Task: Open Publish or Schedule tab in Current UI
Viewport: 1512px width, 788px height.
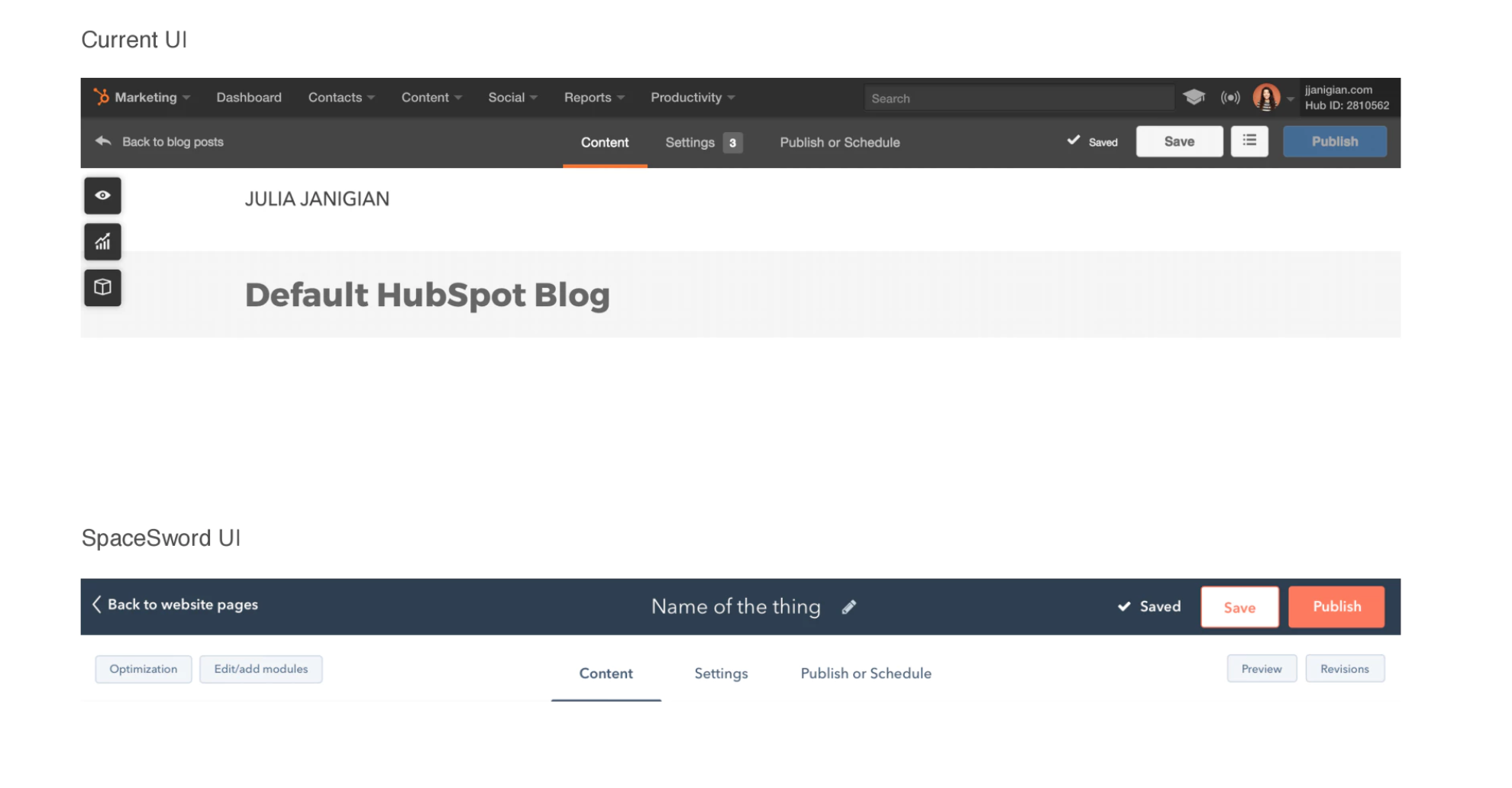Action: coord(840,142)
